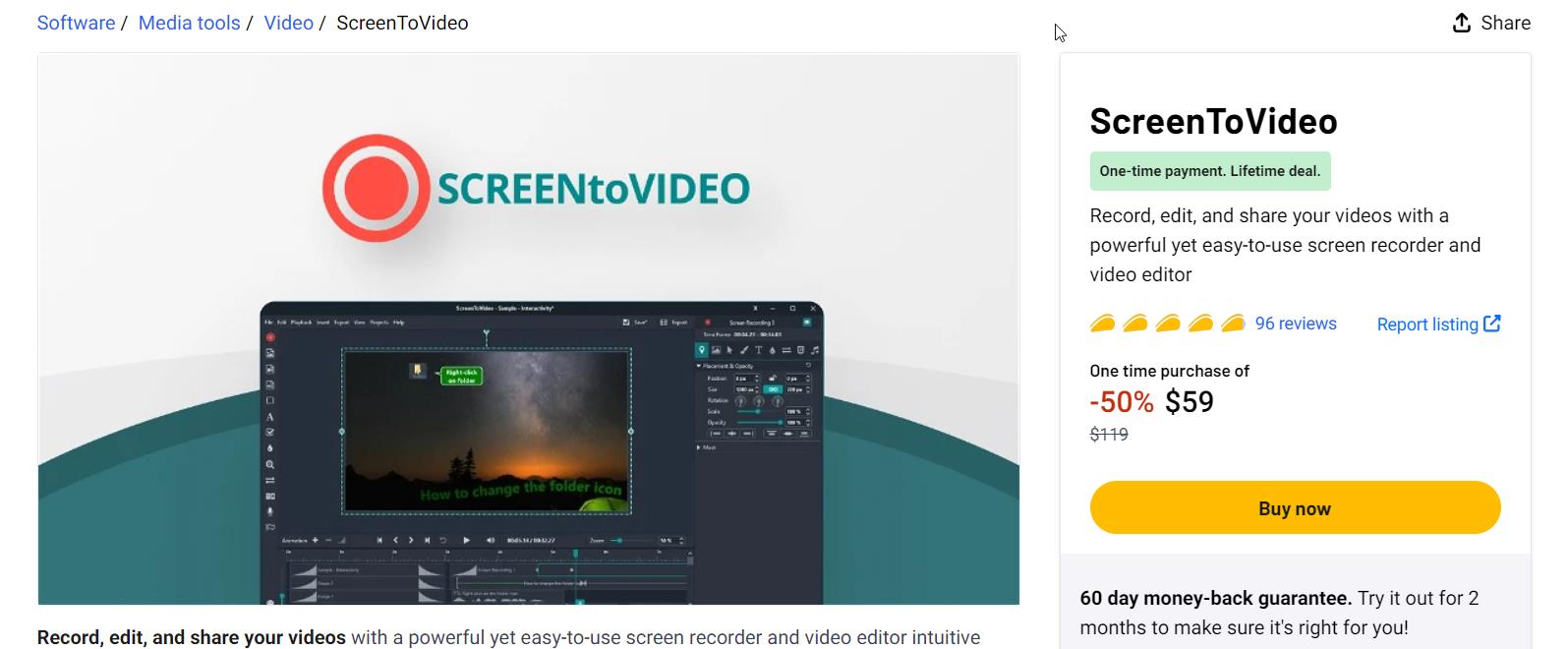Click the microphone icon in the left sidebar

(269, 511)
